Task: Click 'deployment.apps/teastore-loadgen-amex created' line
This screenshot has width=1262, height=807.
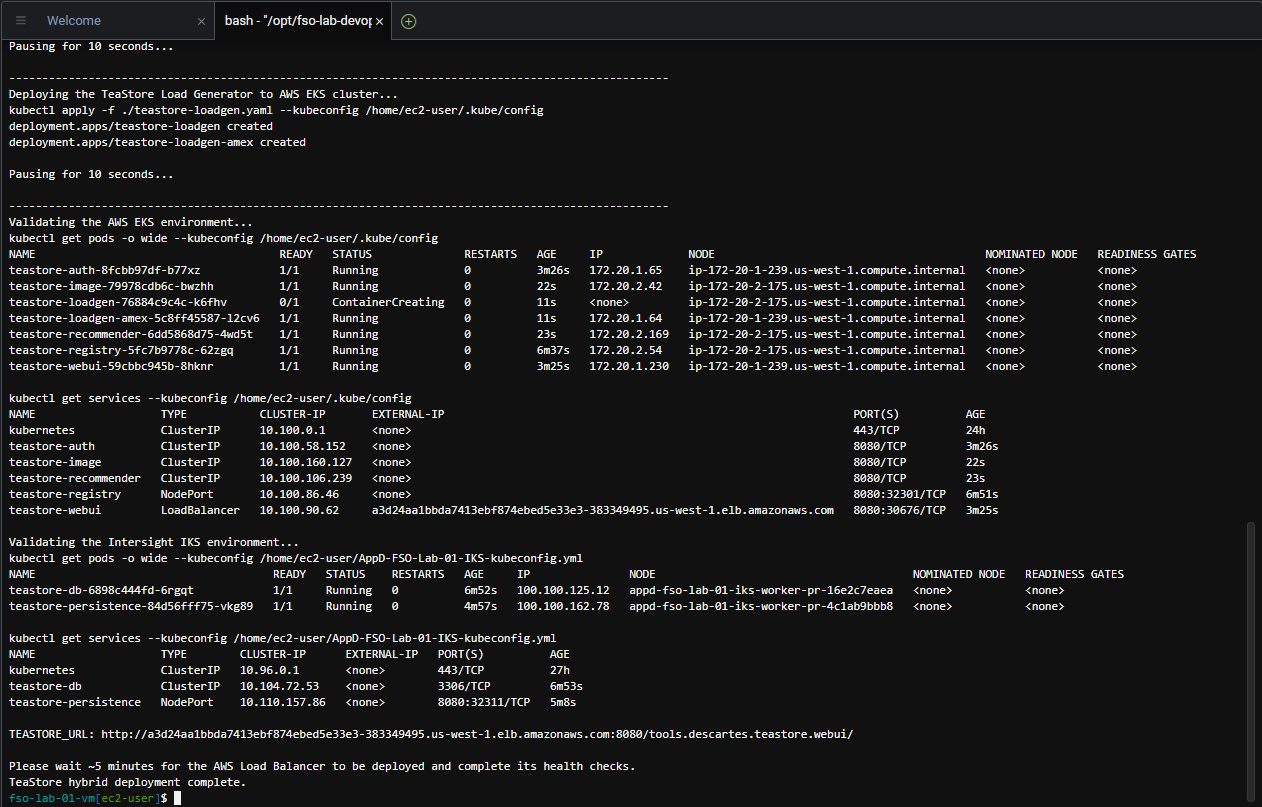Action: [157, 142]
